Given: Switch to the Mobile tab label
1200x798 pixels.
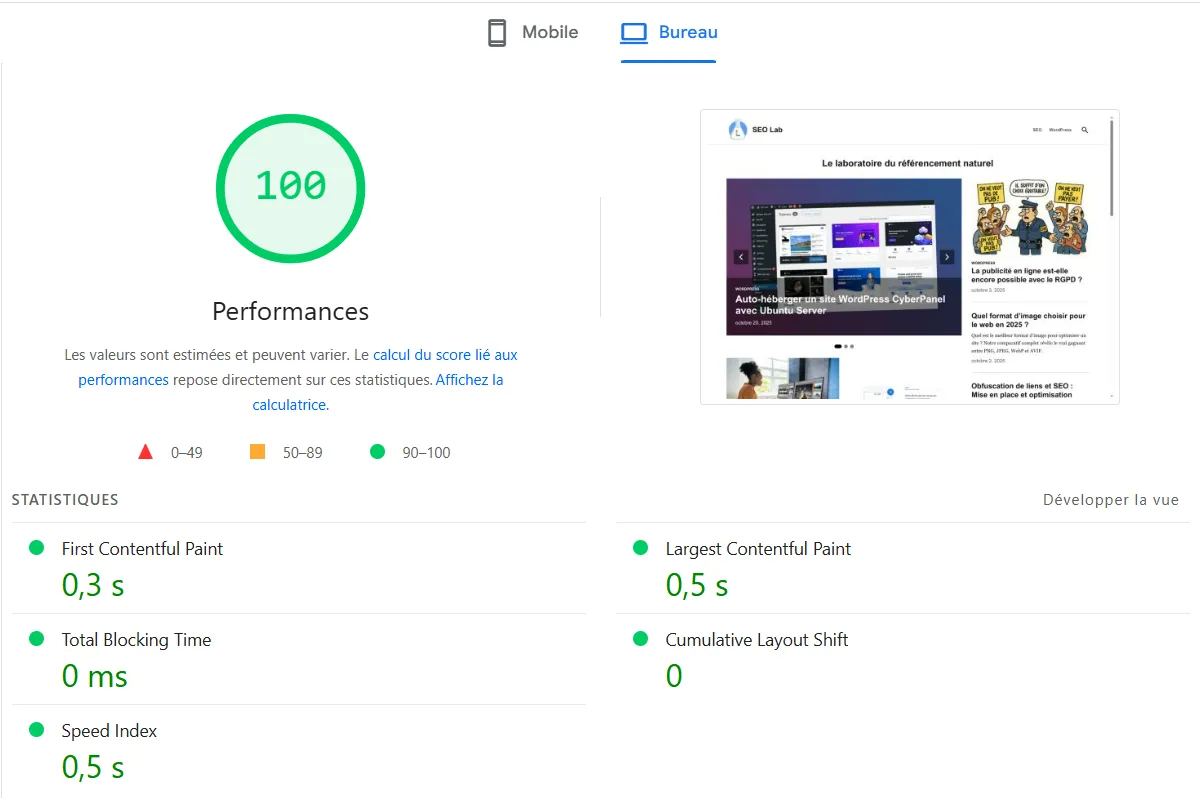Looking at the screenshot, I should click(x=550, y=32).
